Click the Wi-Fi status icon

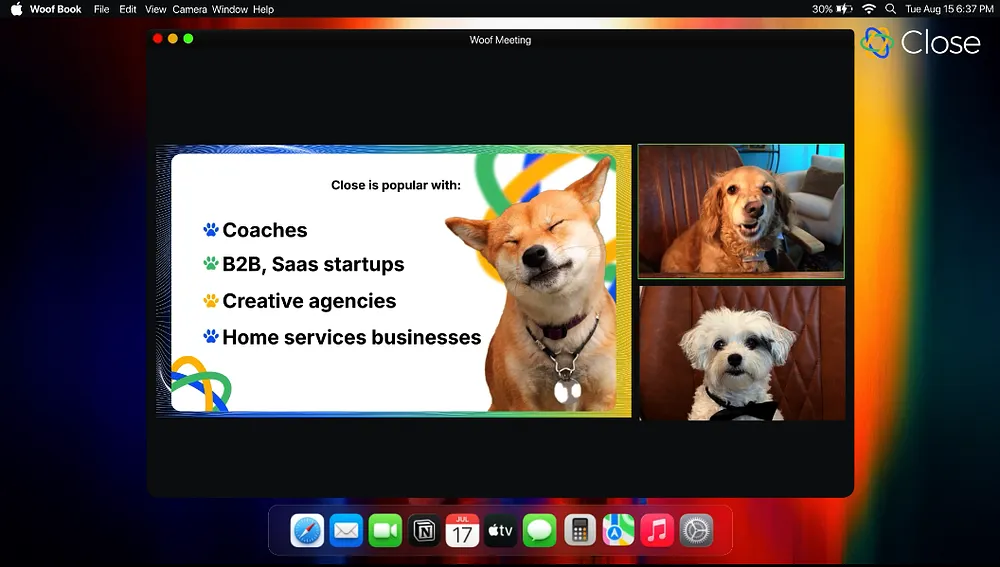869,9
